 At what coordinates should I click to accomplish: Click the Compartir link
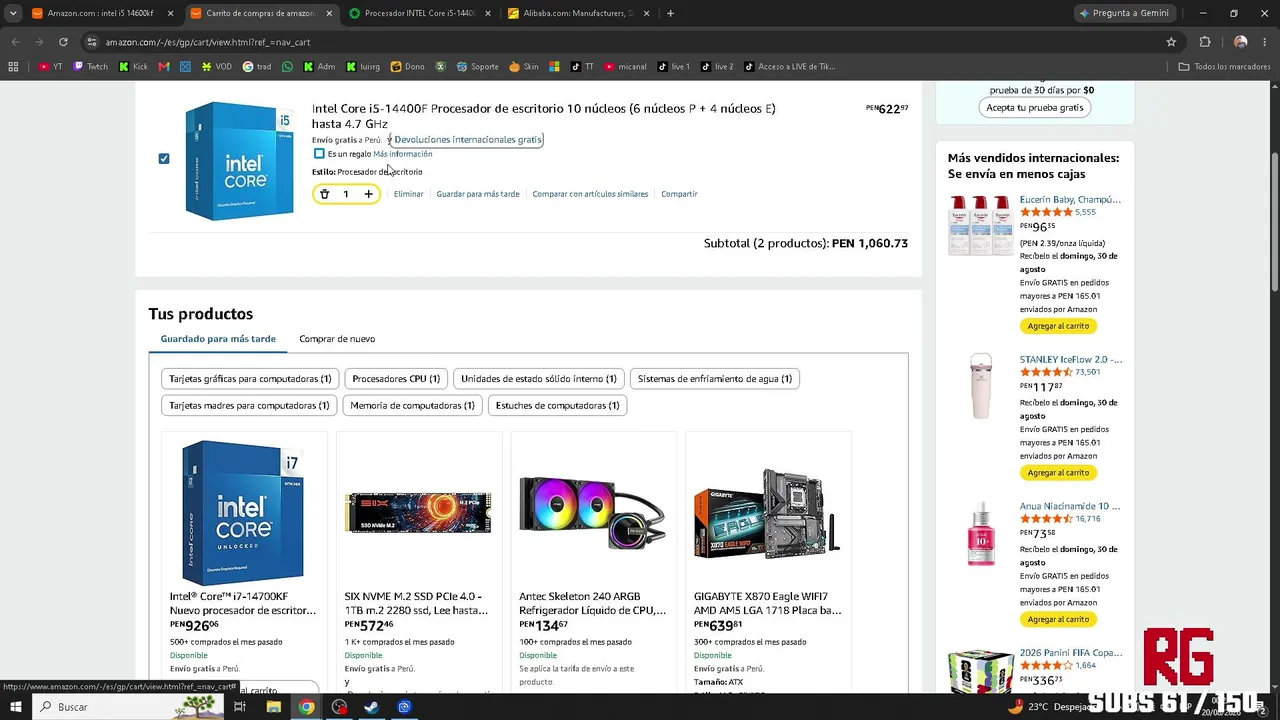tap(679, 194)
